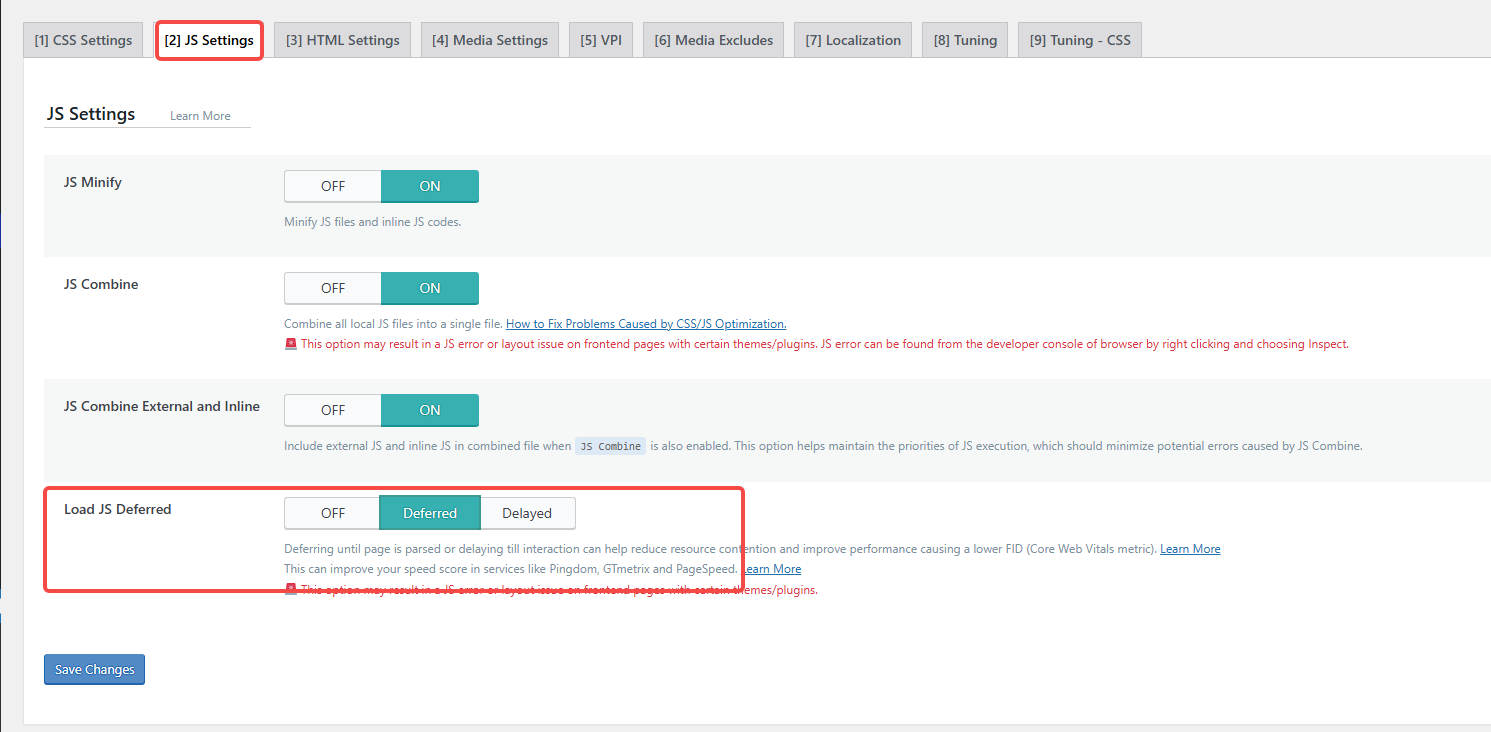Open the Media Settings tab

489,40
